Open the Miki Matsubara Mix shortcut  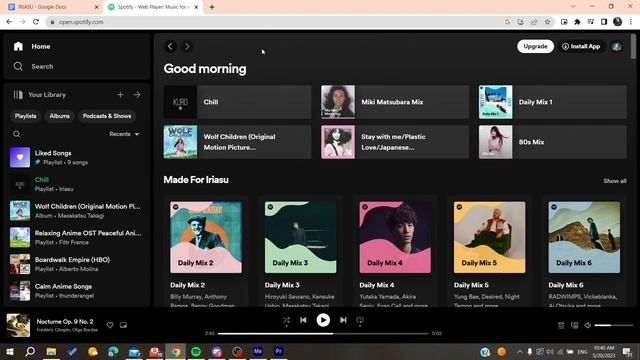[x=395, y=102]
